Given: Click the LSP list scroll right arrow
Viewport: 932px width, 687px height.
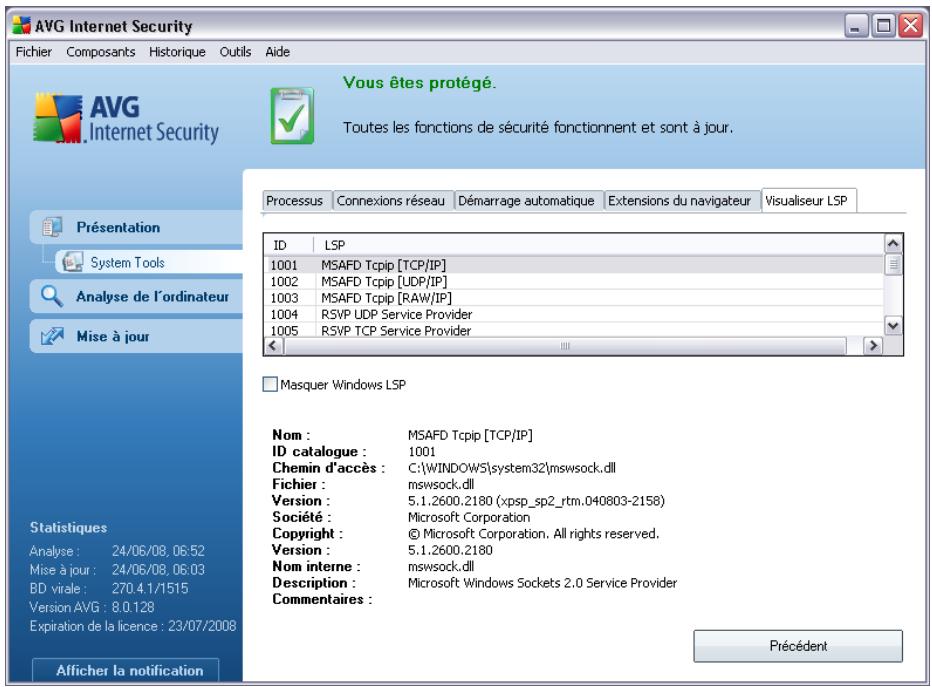Looking at the screenshot, I should pyautogui.click(x=873, y=345).
